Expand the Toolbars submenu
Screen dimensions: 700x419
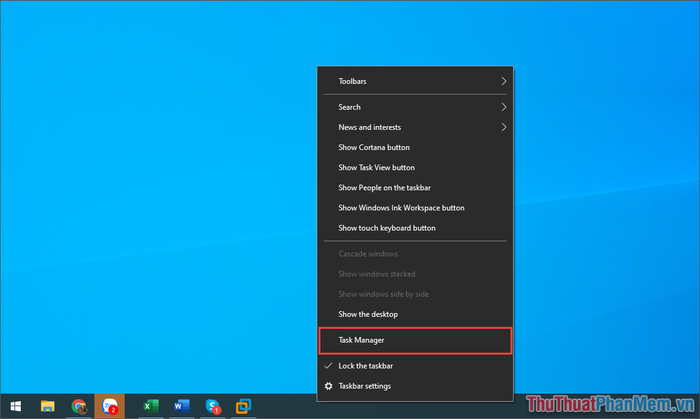pyautogui.click(x=415, y=81)
